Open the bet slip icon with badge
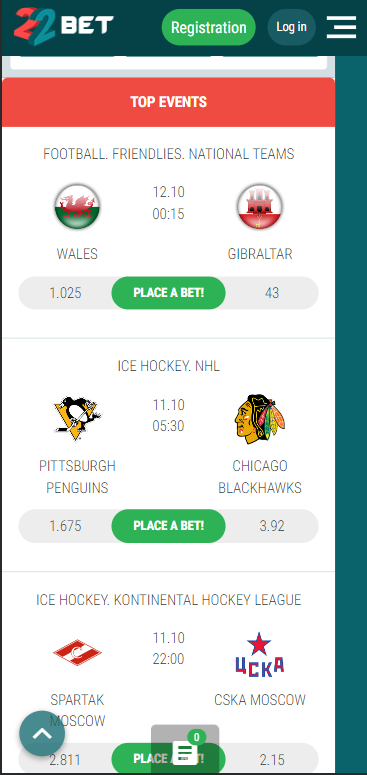 [x=185, y=749]
